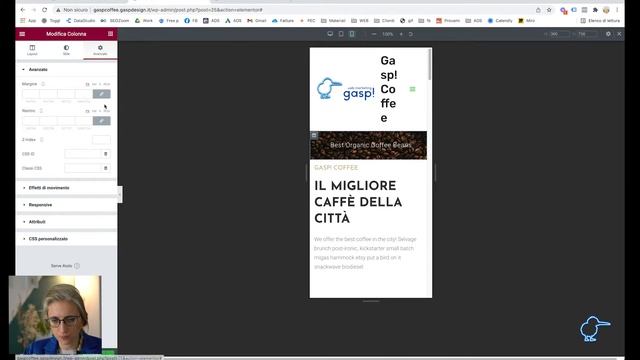Zoom in the preview scale

(401, 34)
